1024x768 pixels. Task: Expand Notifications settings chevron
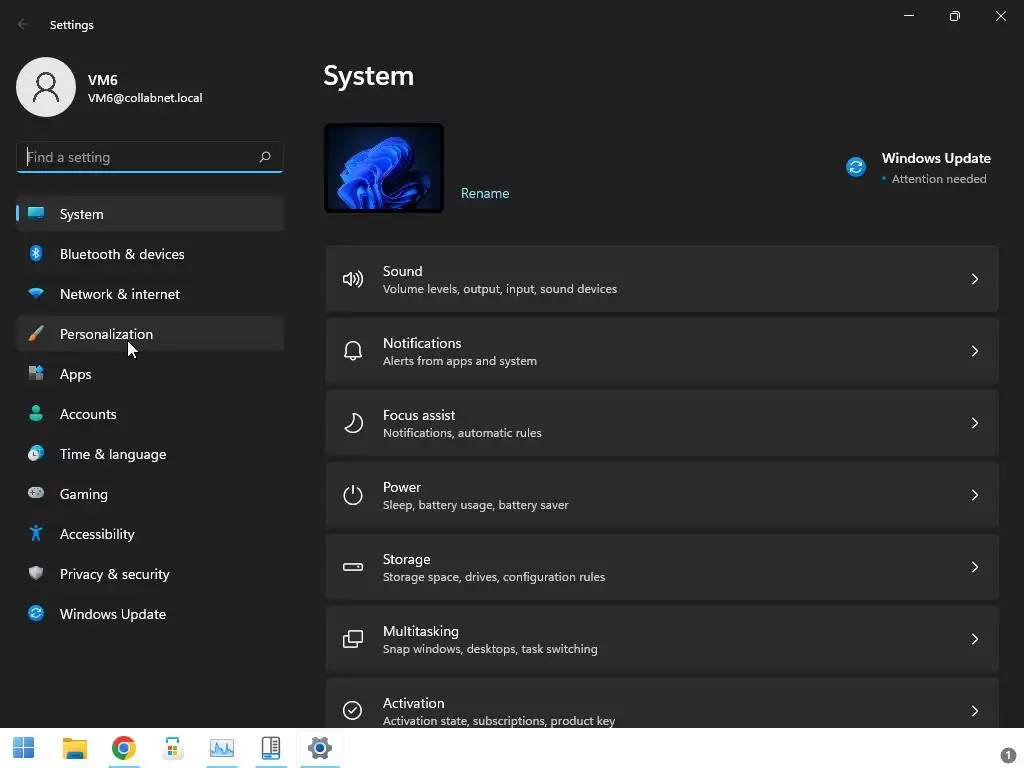click(974, 351)
